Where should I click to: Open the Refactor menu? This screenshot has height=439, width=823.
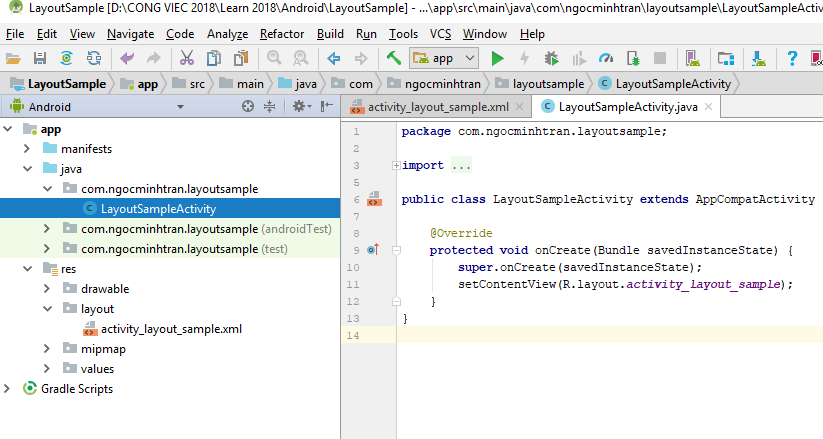(281, 34)
